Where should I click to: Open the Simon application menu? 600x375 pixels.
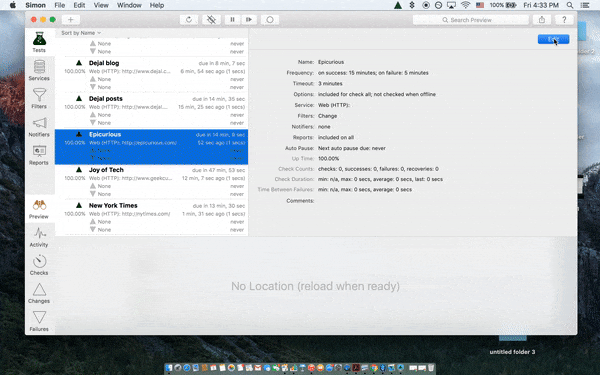35,5
